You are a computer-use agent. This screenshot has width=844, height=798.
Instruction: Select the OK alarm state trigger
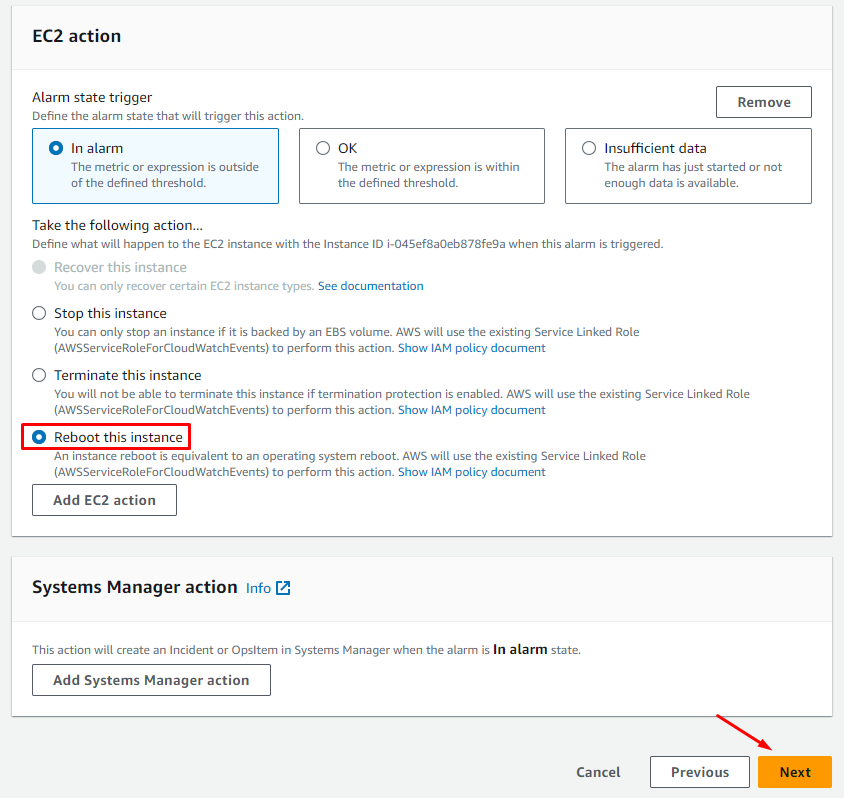pyautogui.click(x=323, y=148)
